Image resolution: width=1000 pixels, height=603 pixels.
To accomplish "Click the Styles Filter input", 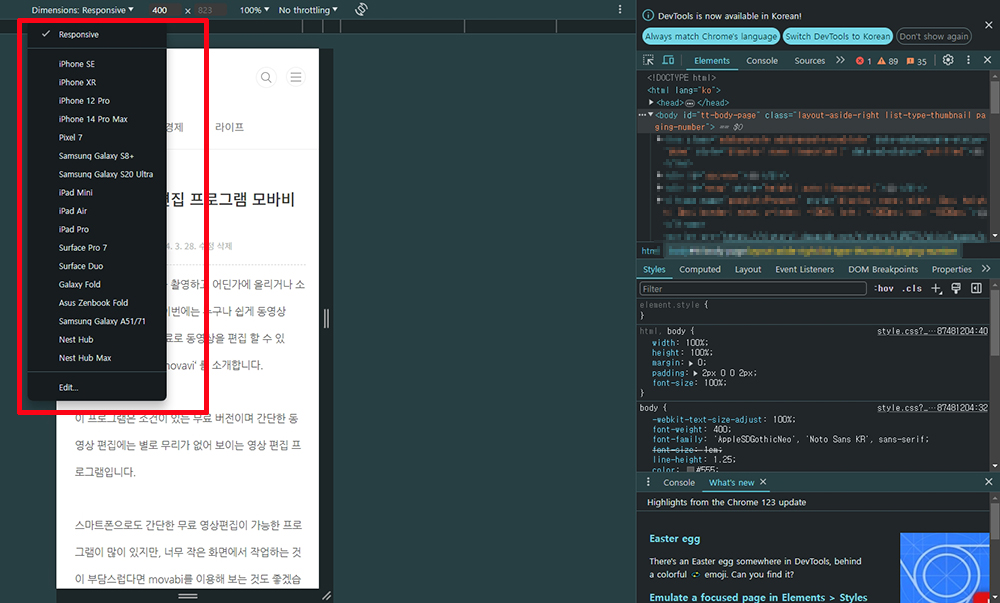I will click(753, 289).
